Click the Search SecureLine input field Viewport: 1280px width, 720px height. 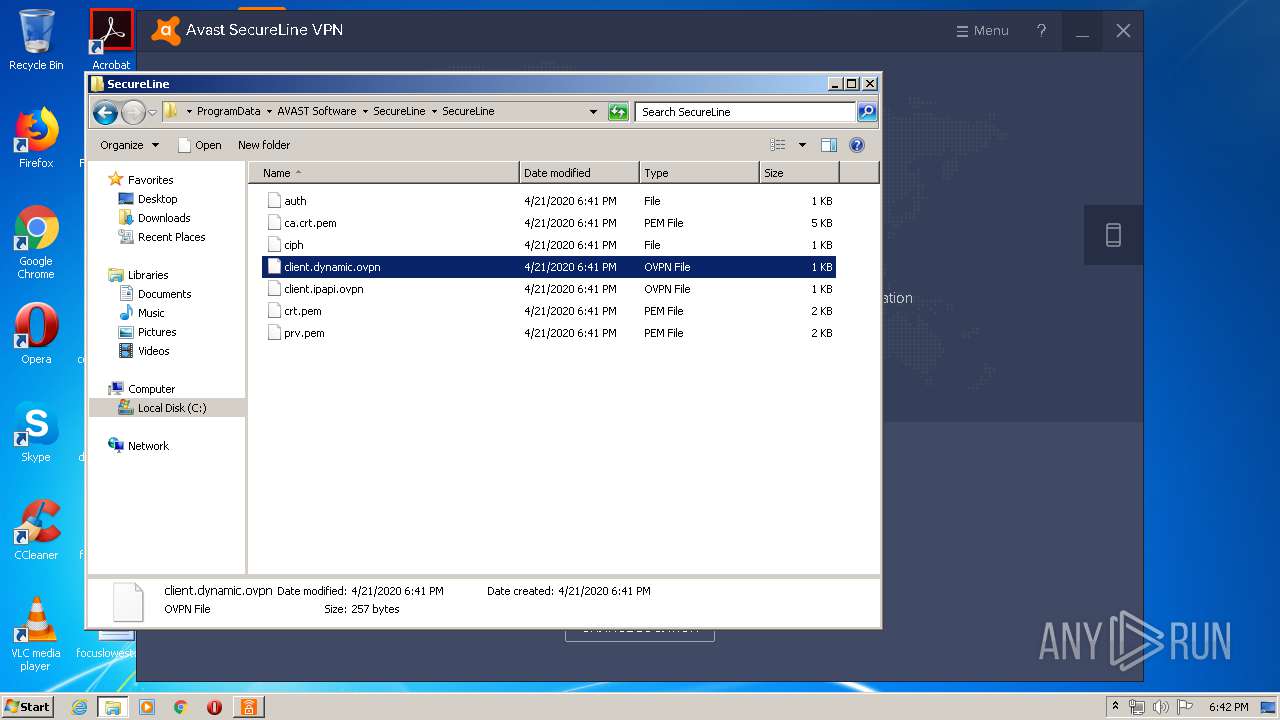pyautogui.click(x=746, y=112)
